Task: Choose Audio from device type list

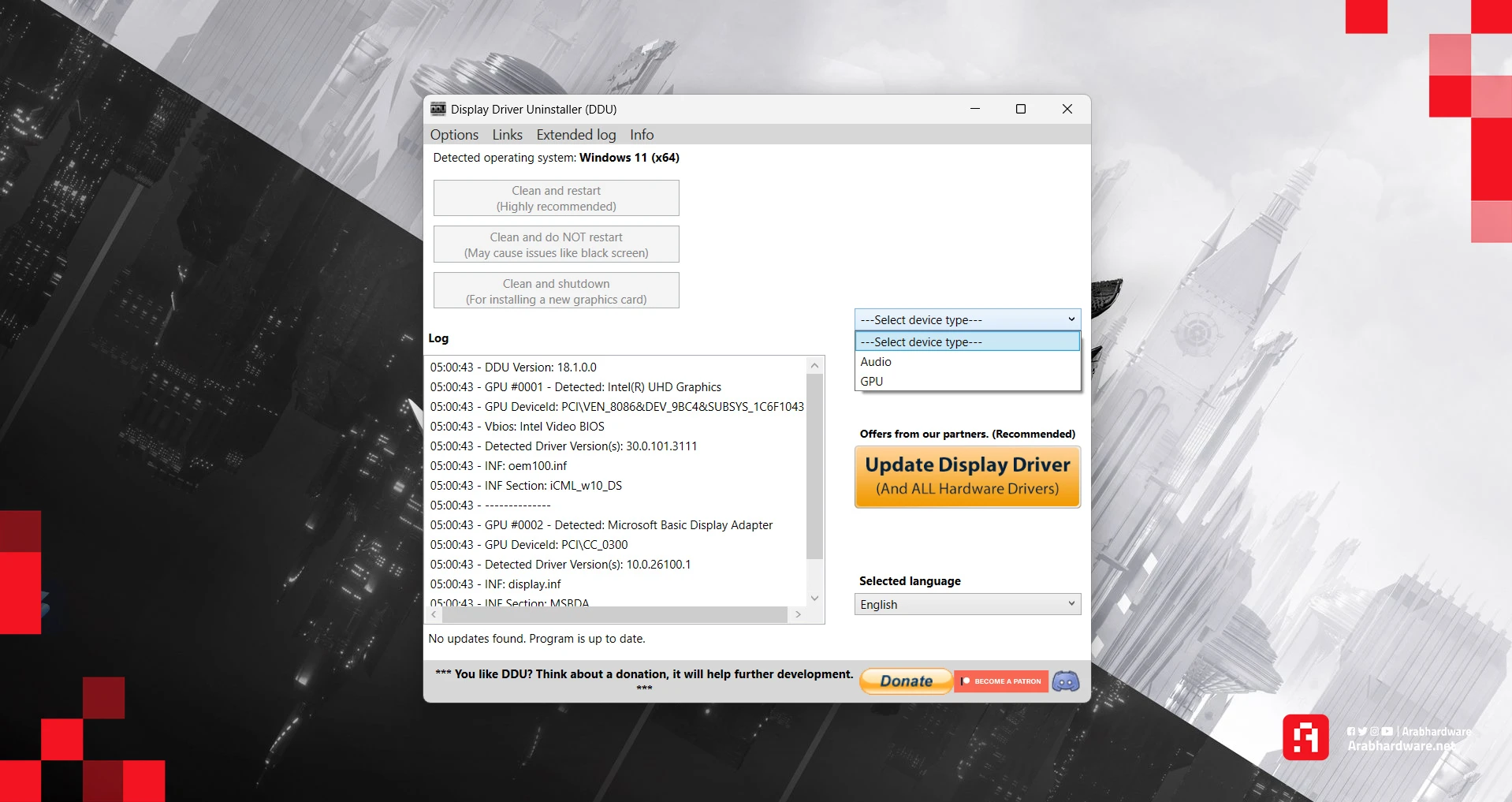Action: (967, 362)
